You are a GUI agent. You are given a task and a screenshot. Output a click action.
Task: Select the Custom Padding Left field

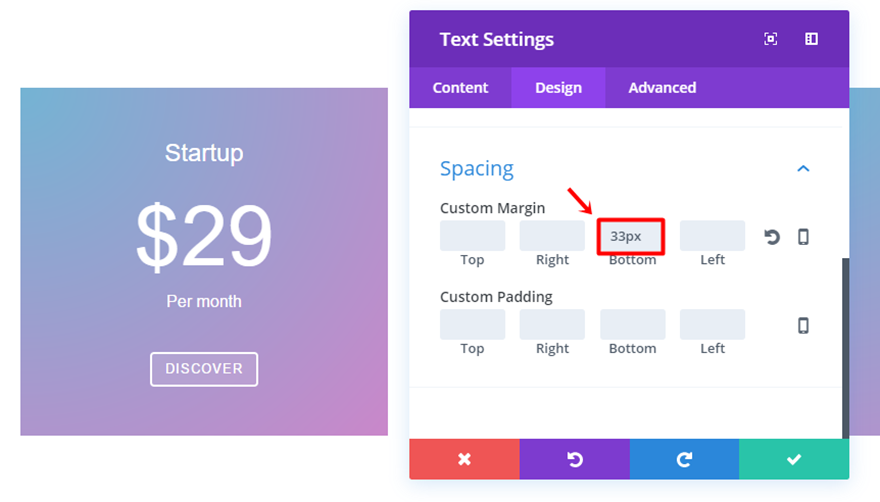(x=712, y=324)
